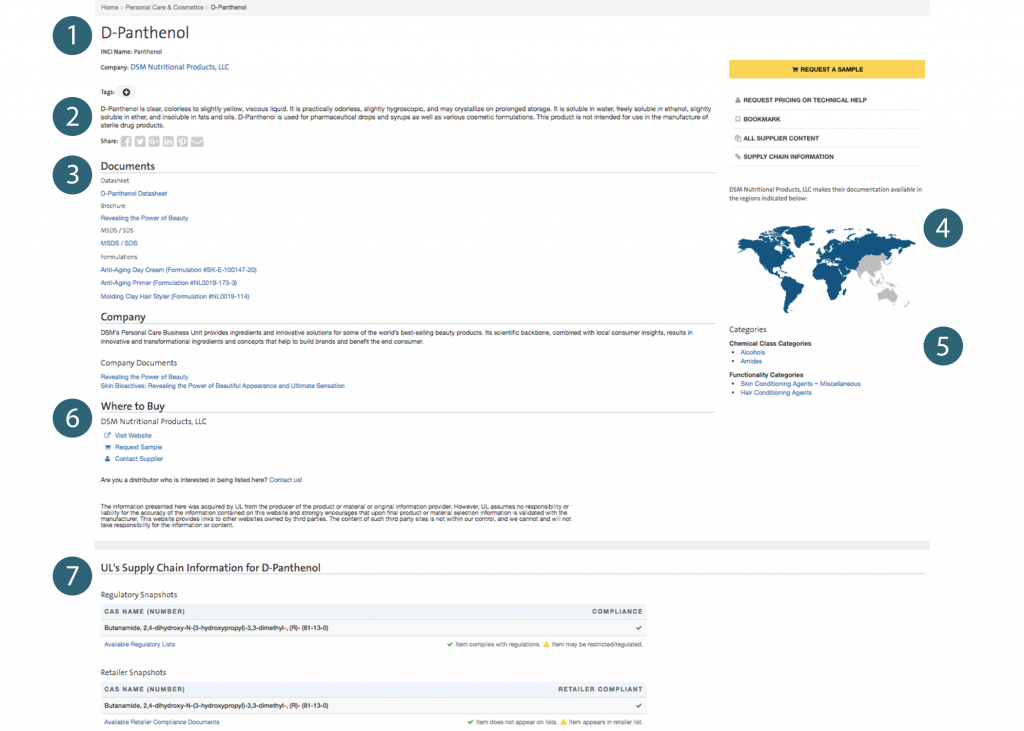
Task: Go to Personal Care & Cosmetics breadcrumb
Action: (165, 7)
